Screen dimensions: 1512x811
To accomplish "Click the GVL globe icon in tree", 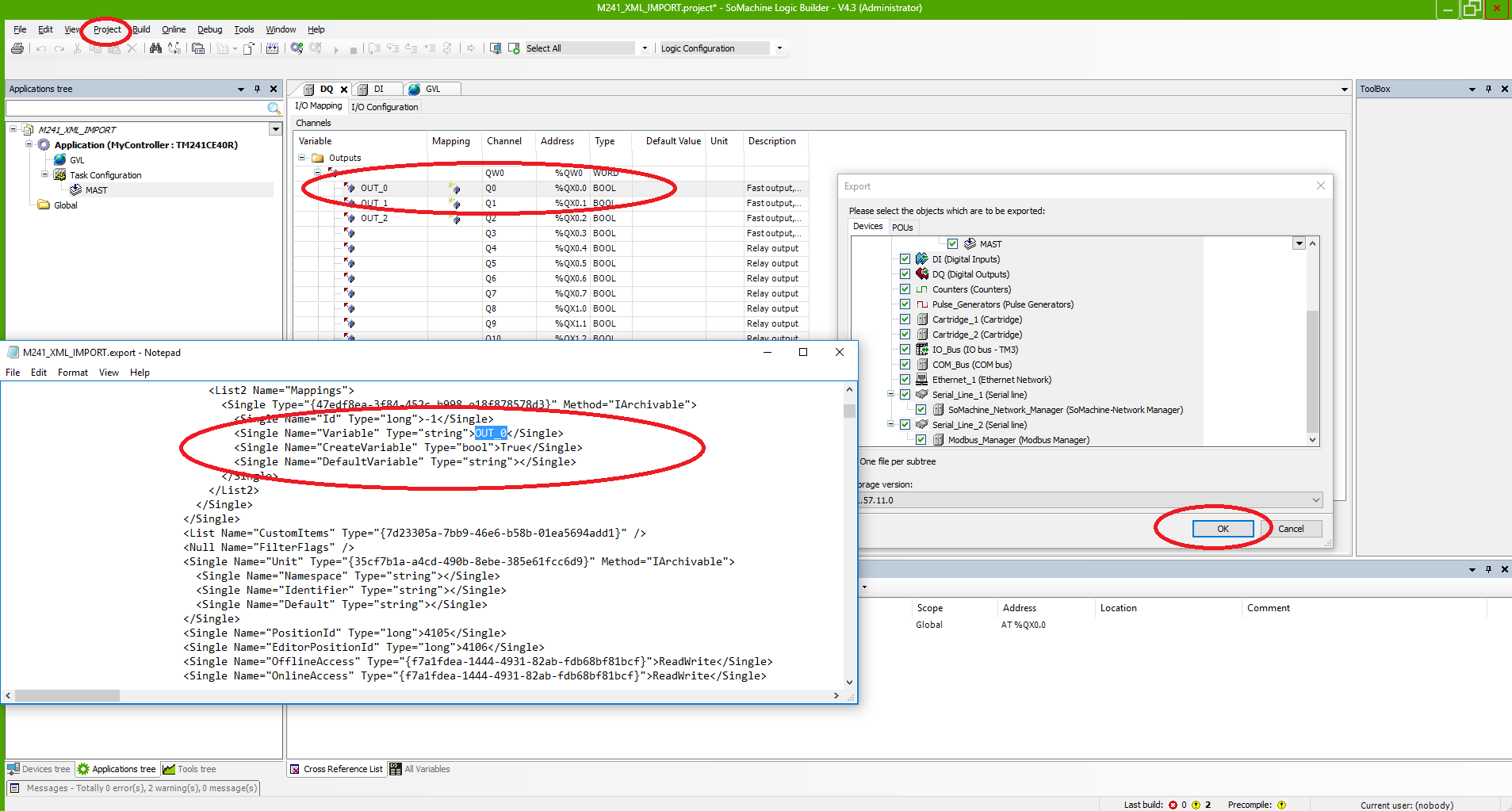I will pos(60,160).
